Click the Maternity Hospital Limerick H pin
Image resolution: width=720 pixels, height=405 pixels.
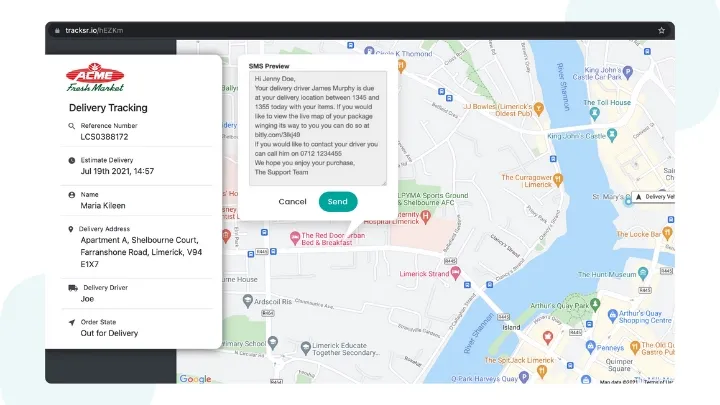coord(426,216)
